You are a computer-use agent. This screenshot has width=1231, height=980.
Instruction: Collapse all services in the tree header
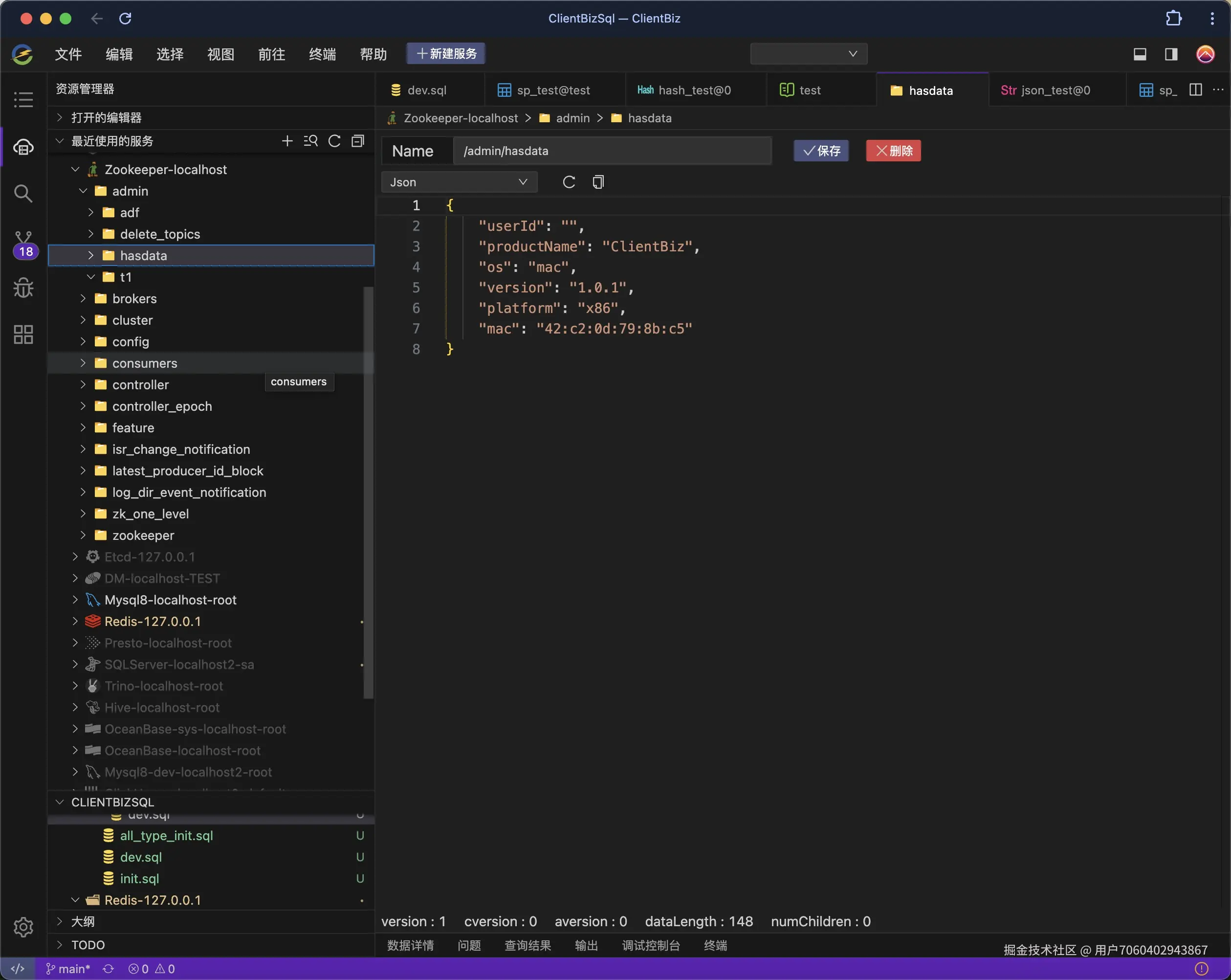pyautogui.click(x=358, y=140)
